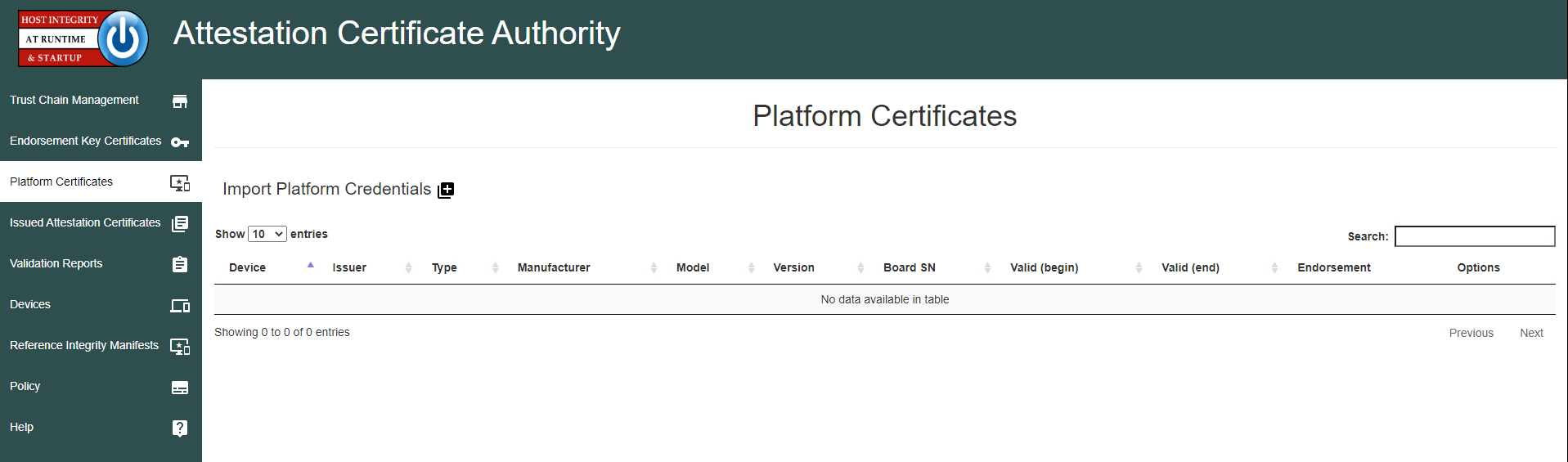This screenshot has width=1568, height=462.
Task: Click the Next pagination button
Action: click(1531, 333)
